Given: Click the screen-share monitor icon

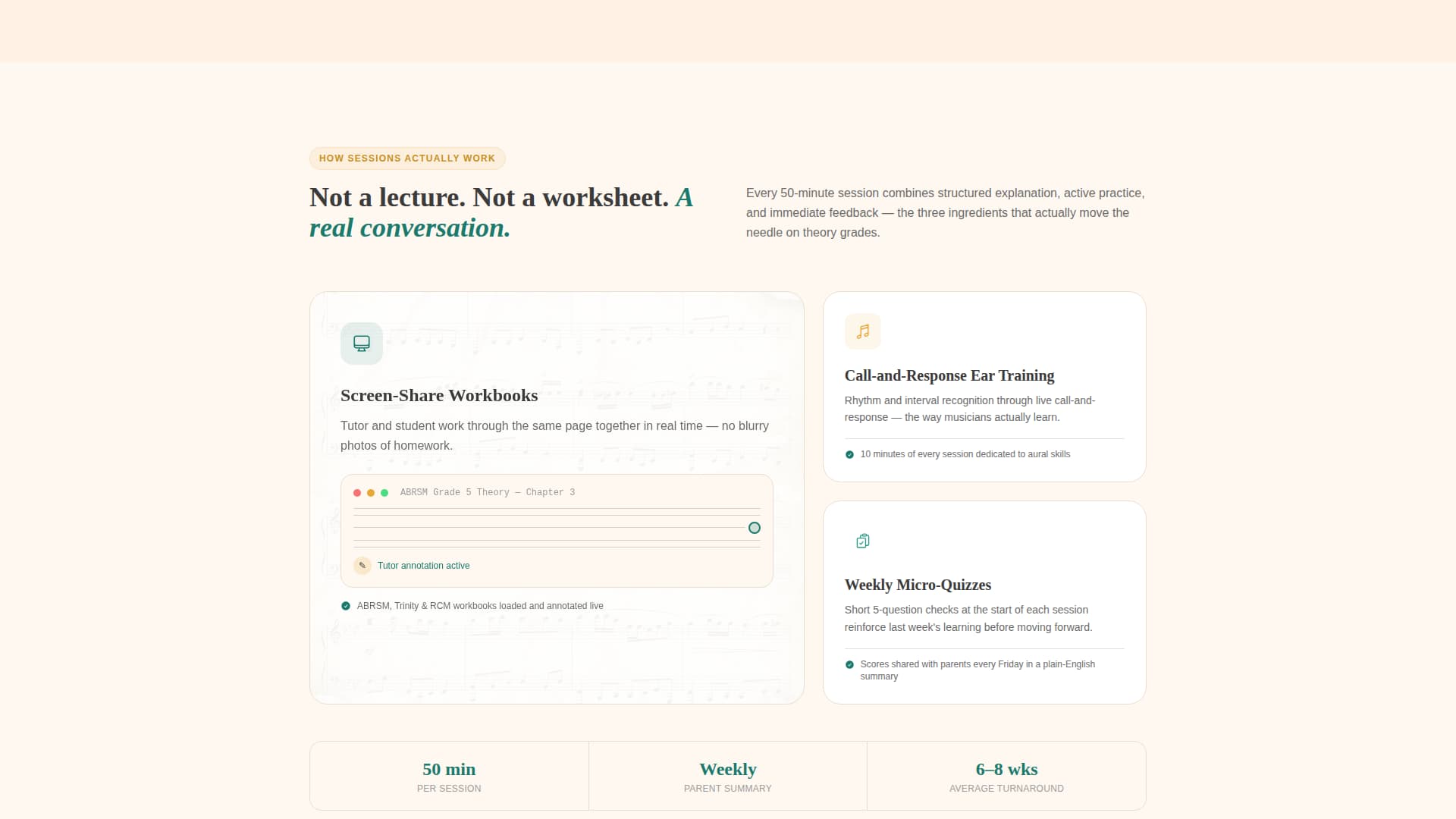Looking at the screenshot, I should (x=362, y=344).
